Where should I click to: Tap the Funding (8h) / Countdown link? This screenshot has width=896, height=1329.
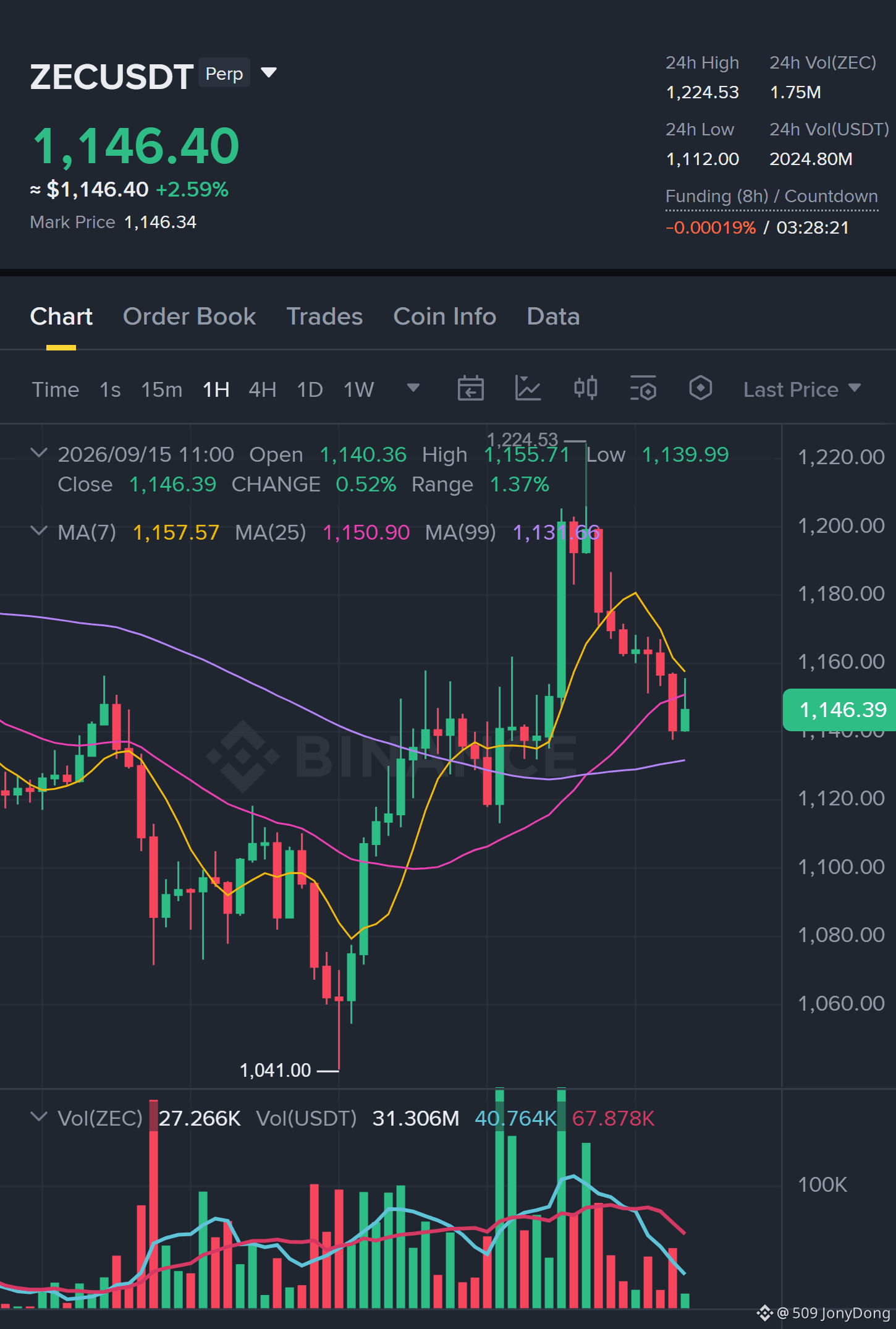[772, 197]
